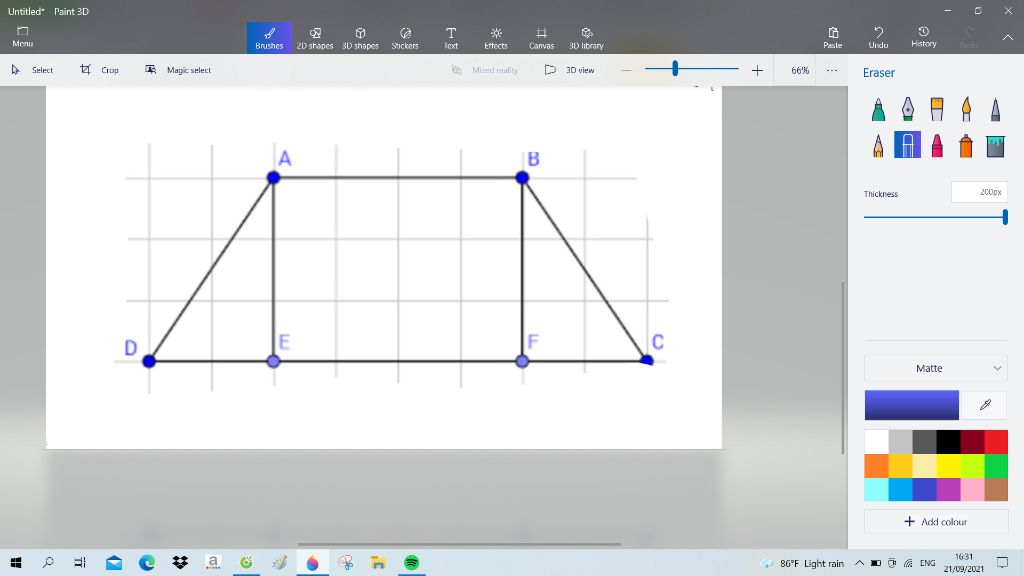Choose the bright red colour swatch
Viewport: 1024px width, 576px height.
[x=996, y=442]
